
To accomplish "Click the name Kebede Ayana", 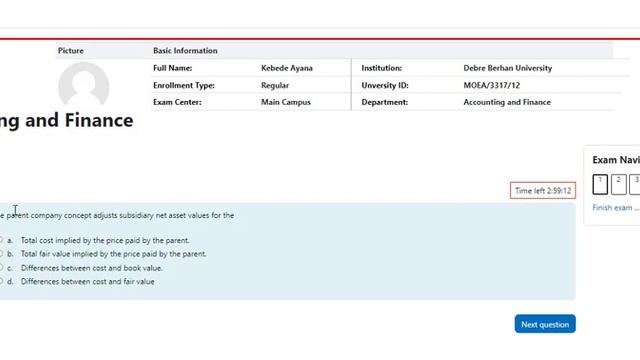I will 287,68.
